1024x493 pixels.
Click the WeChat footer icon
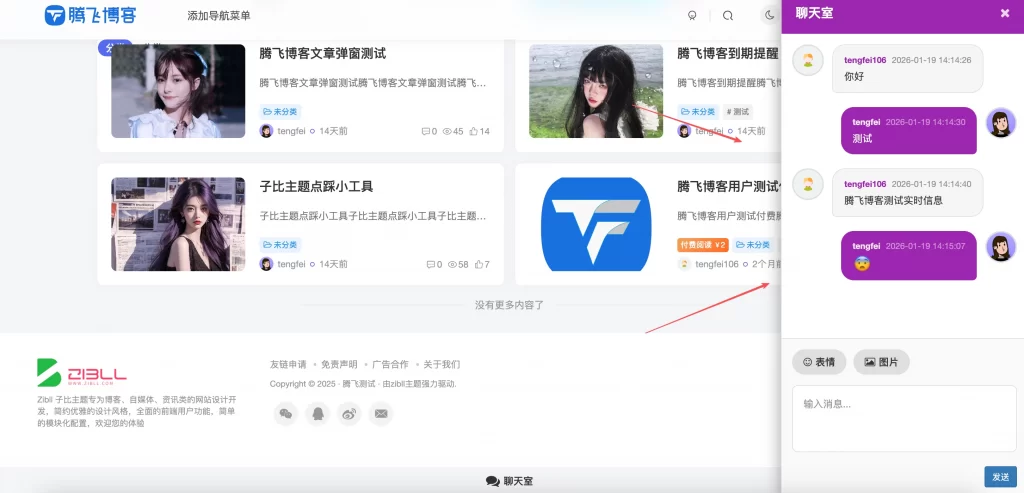pos(285,413)
